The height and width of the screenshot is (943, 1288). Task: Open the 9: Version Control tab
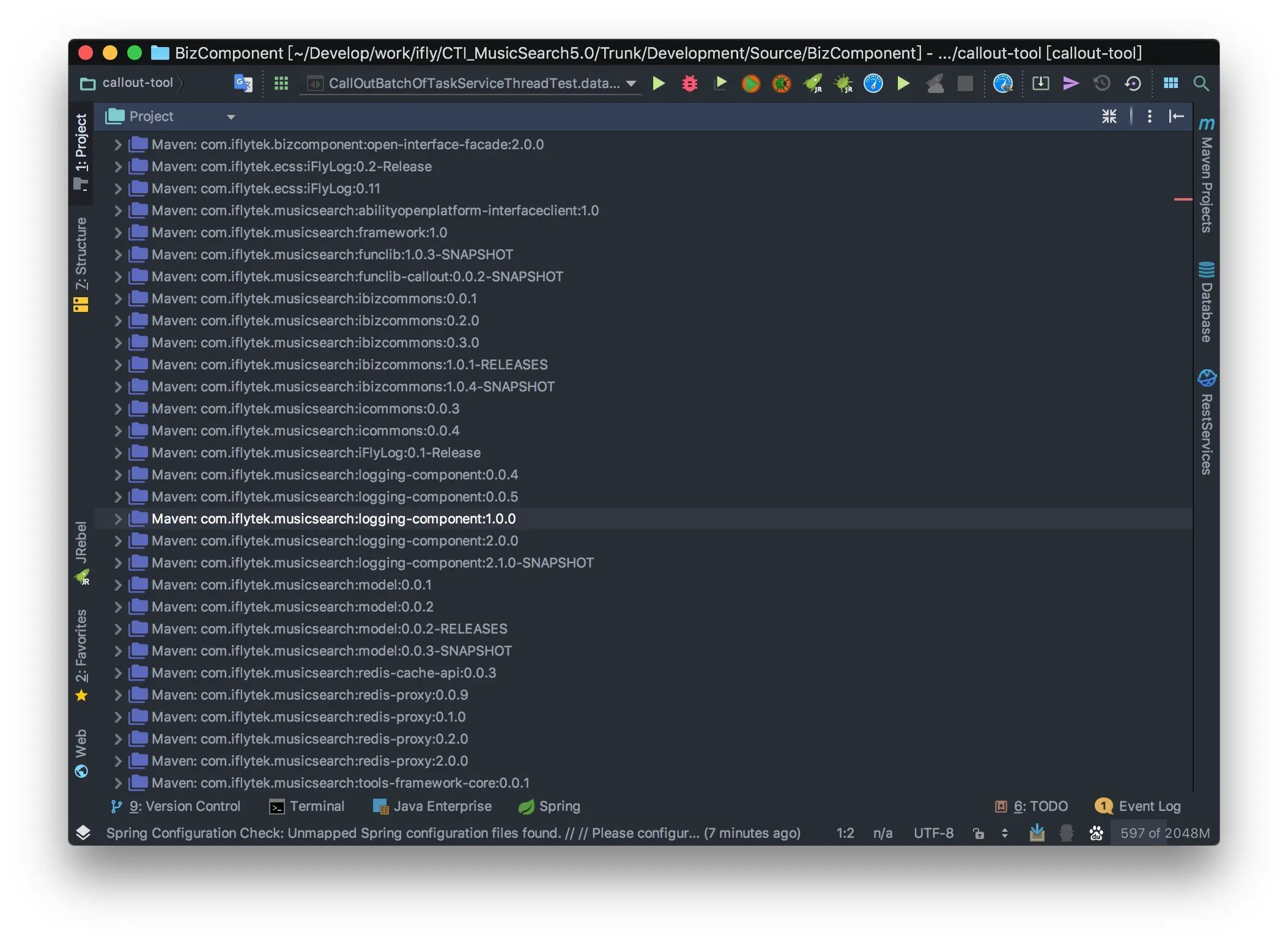pyautogui.click(x=176, y=806)
